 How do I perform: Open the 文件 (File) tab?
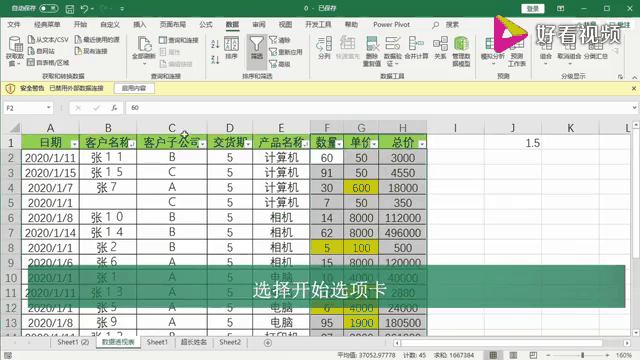13,24
